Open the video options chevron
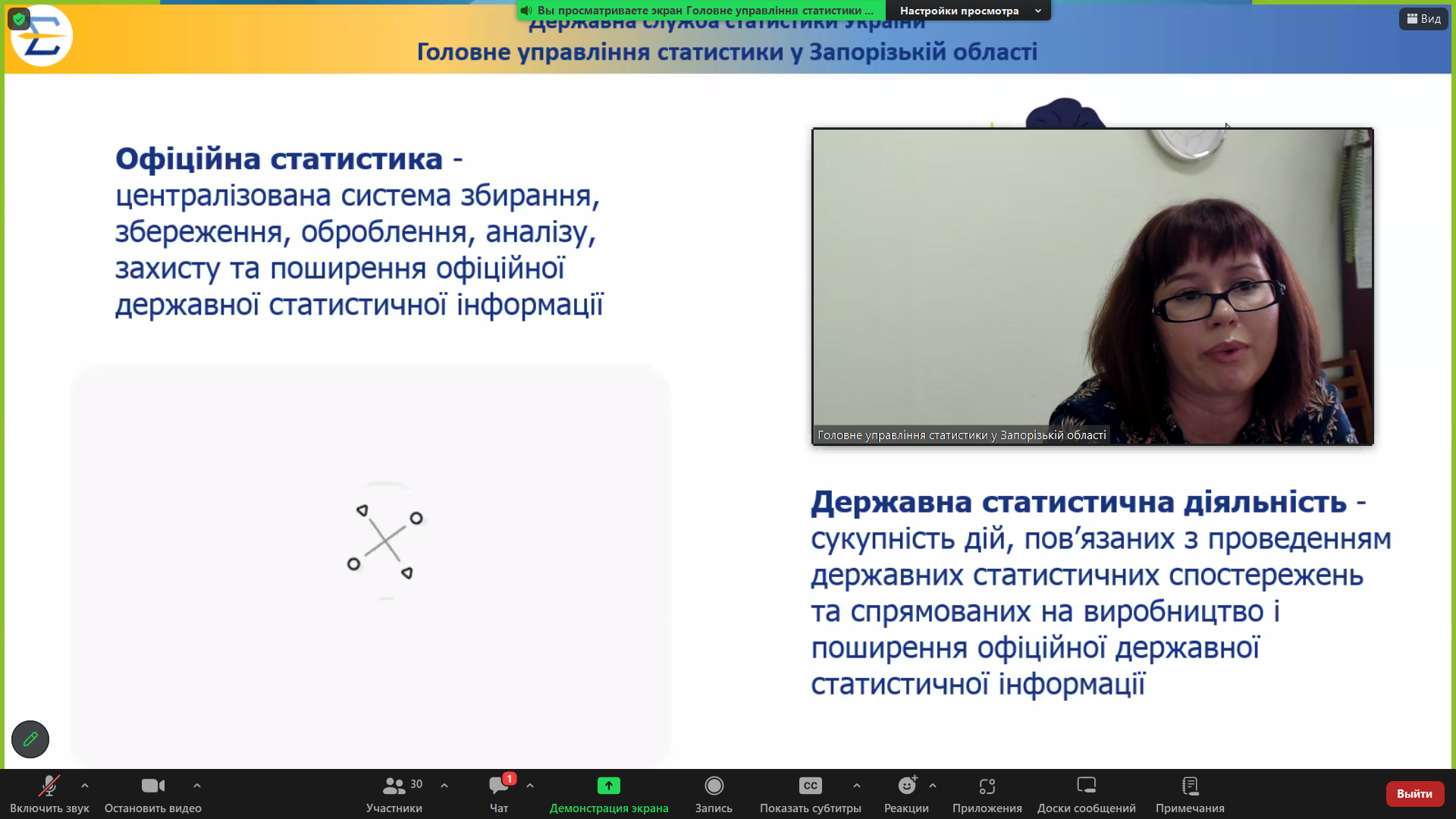The height and width of the screenshot is (819, 1456). point(196,786)
